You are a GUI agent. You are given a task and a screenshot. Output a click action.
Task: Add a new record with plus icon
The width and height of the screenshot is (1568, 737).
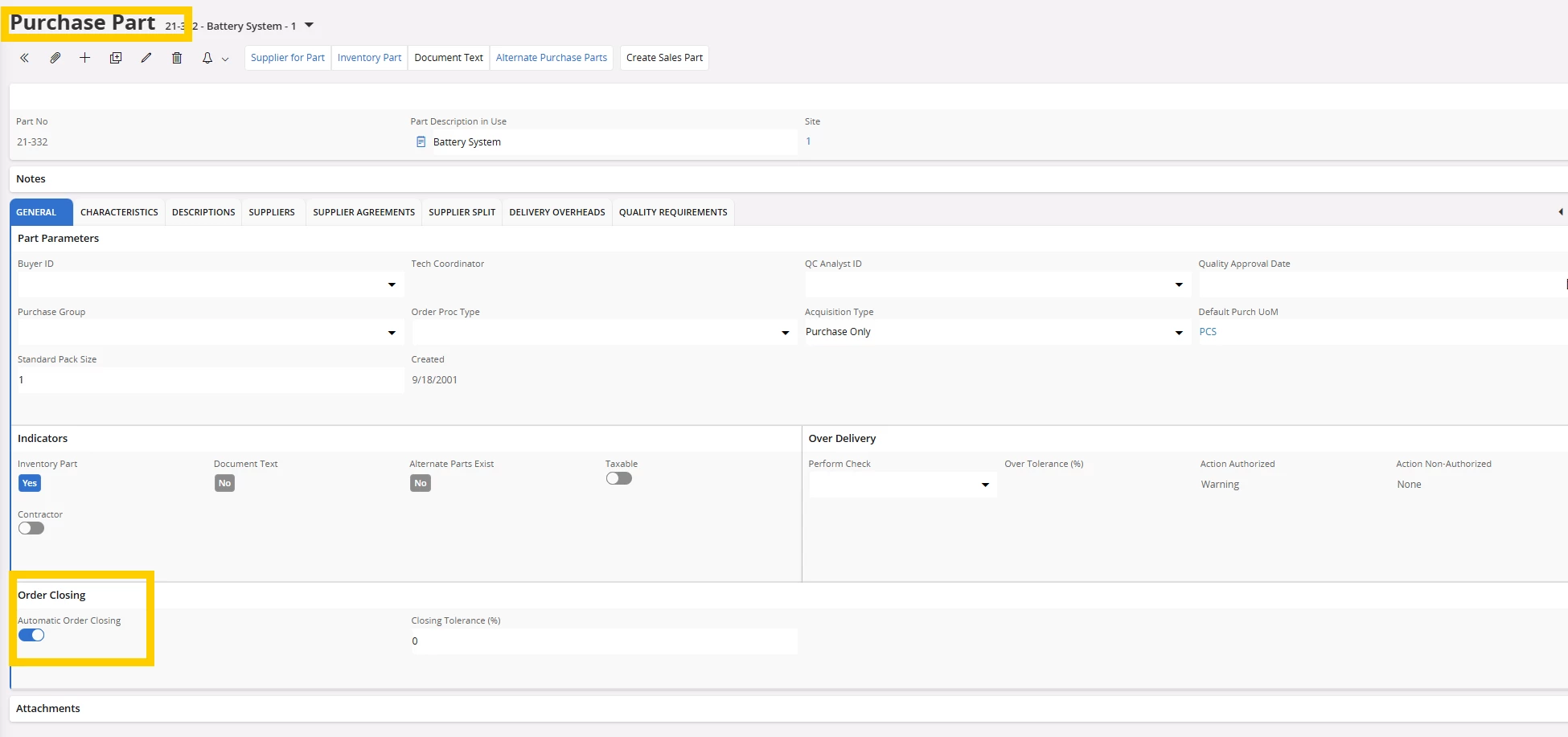84,58
